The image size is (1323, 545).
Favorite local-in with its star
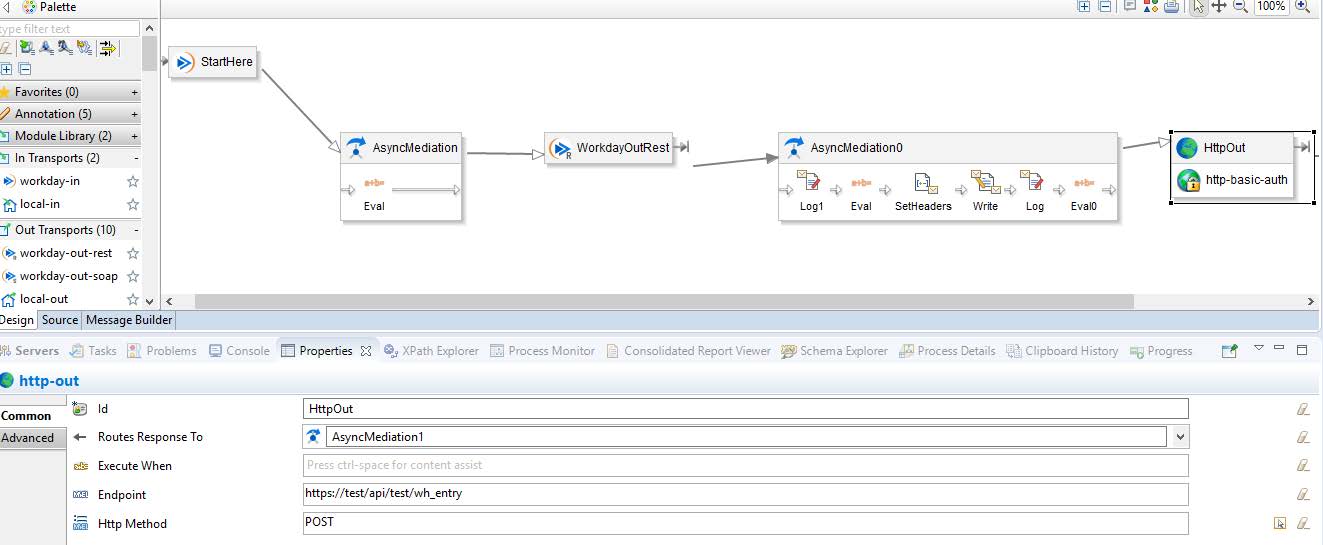point(132,204)
